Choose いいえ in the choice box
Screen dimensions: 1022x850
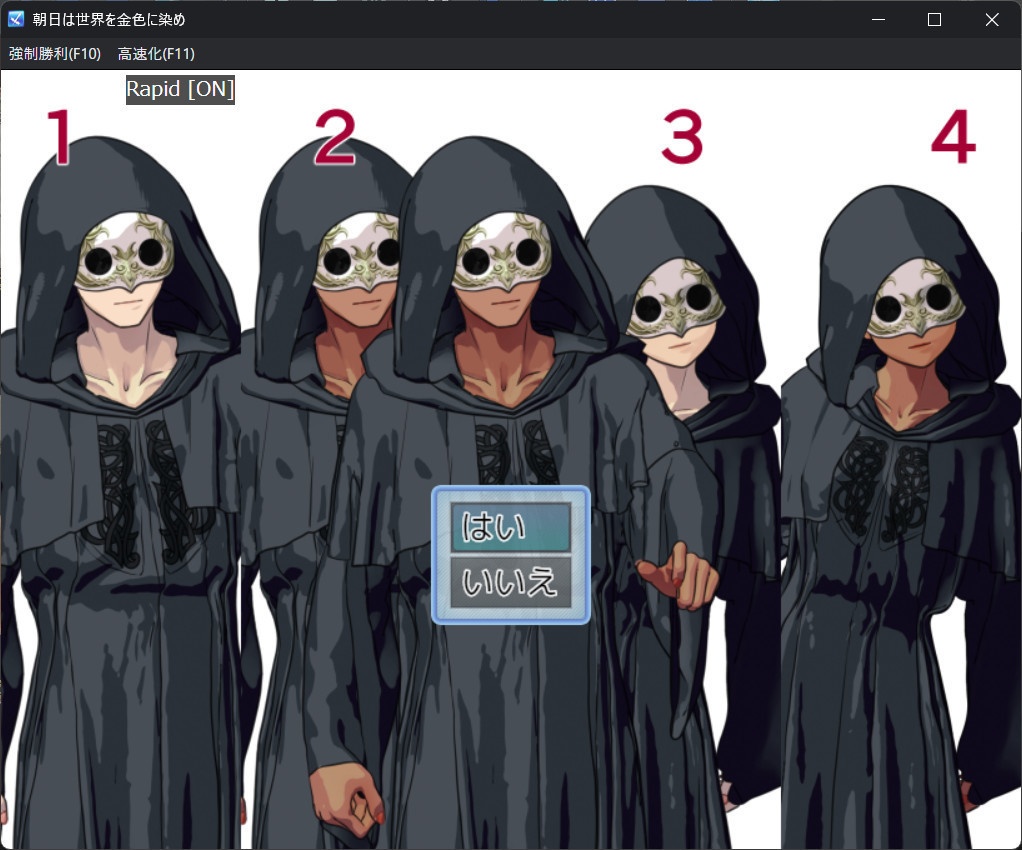[511, 582]
